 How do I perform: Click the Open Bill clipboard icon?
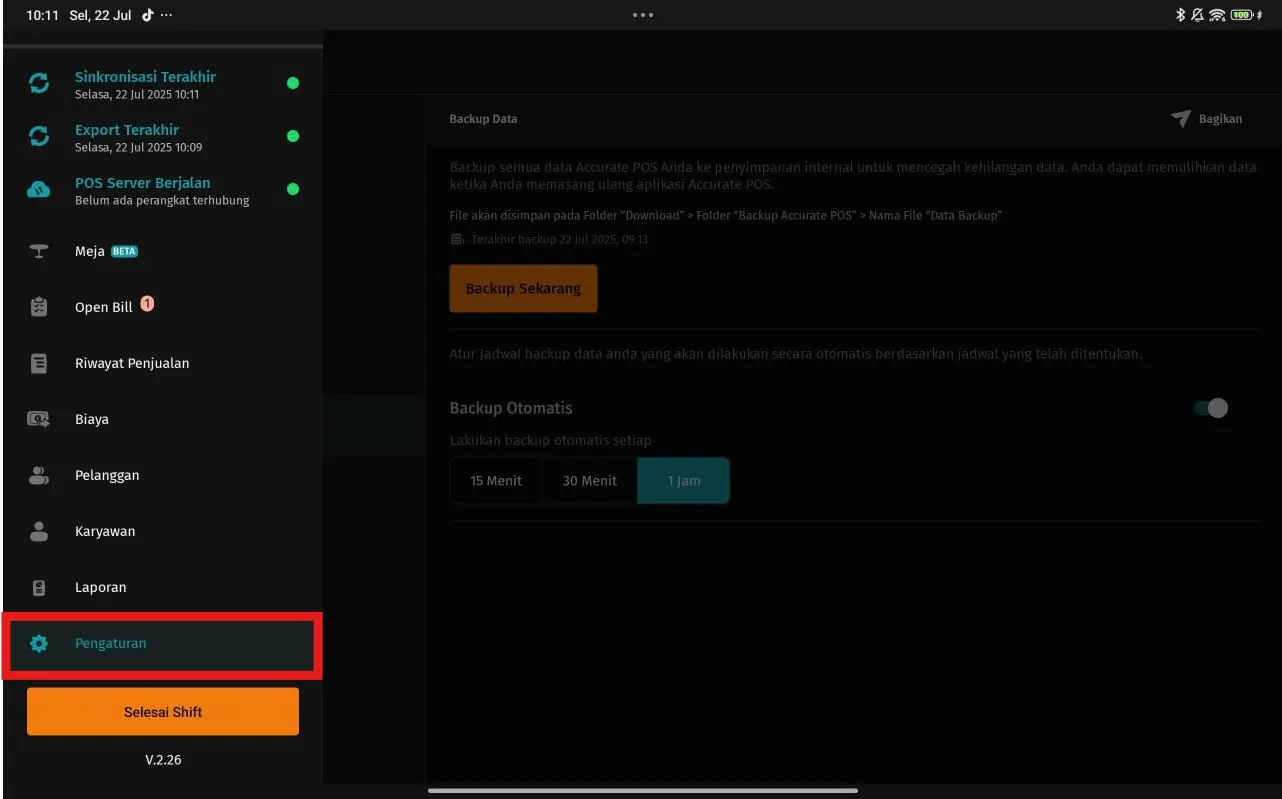point(39,307)
